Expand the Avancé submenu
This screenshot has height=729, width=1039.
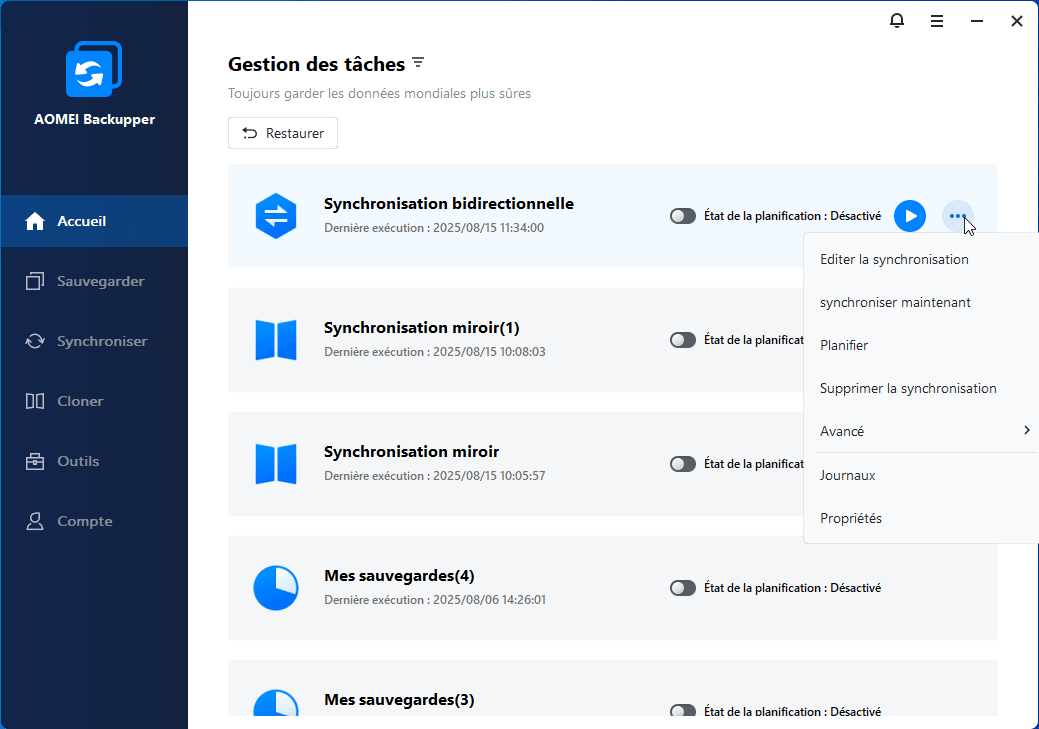[x=920, y=431]
